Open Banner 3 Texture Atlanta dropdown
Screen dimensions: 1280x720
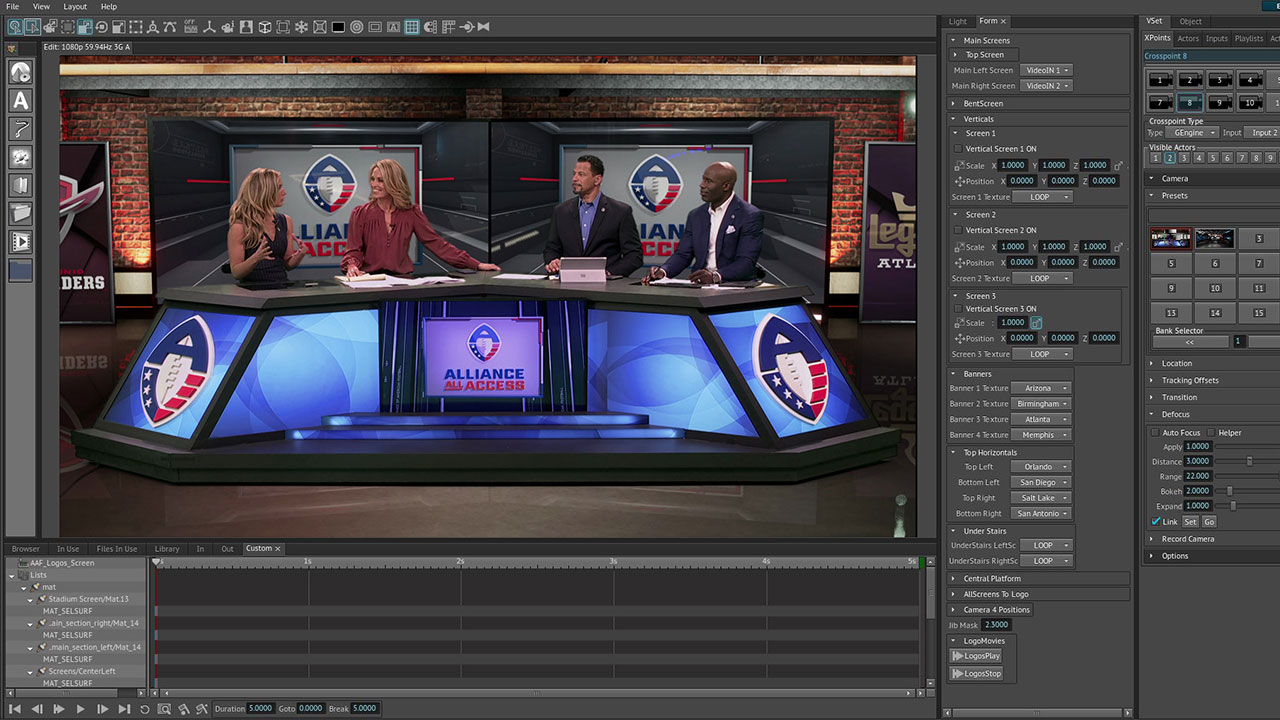coord(1041,419)
